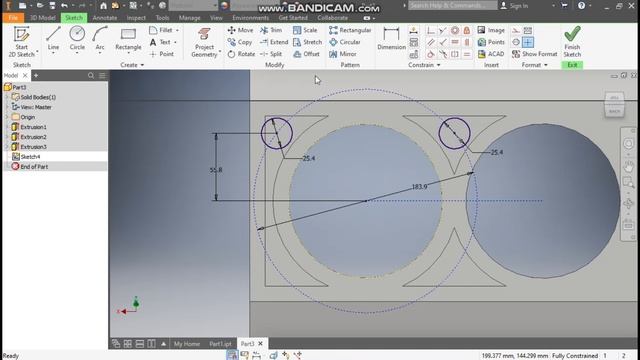640x360 pixels.
Task: Switch to the Annotate tab
Action: click(x=104, y=18)
